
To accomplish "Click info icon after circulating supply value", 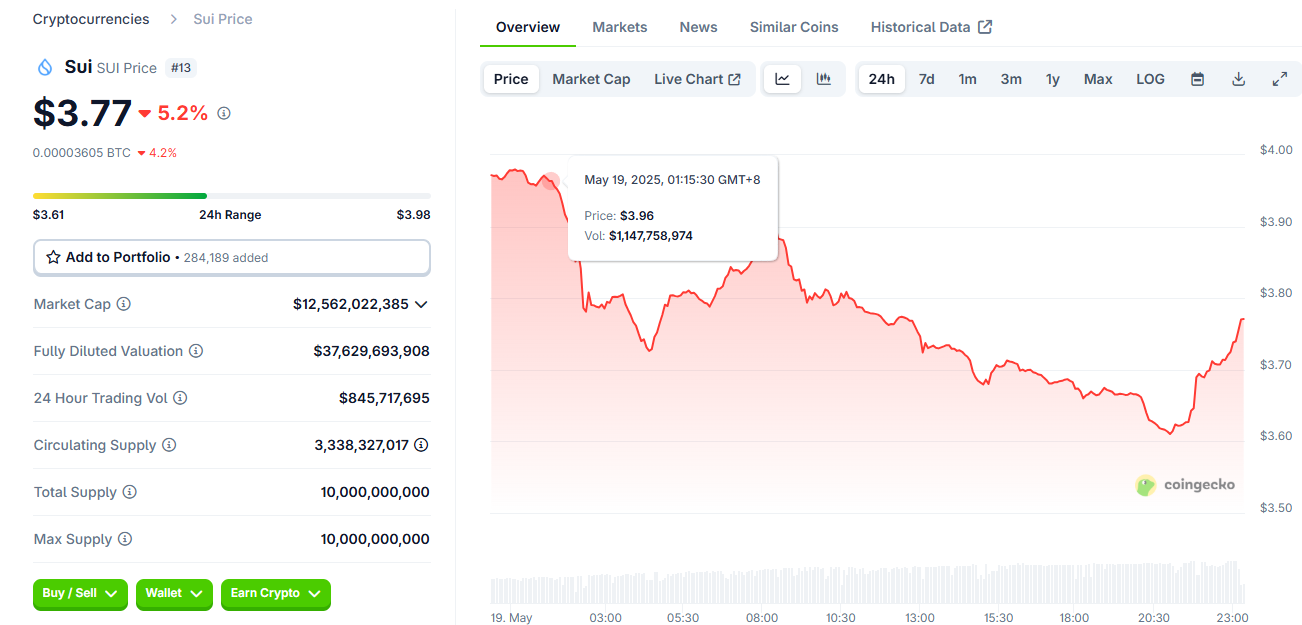I will (x=421, y=445).
